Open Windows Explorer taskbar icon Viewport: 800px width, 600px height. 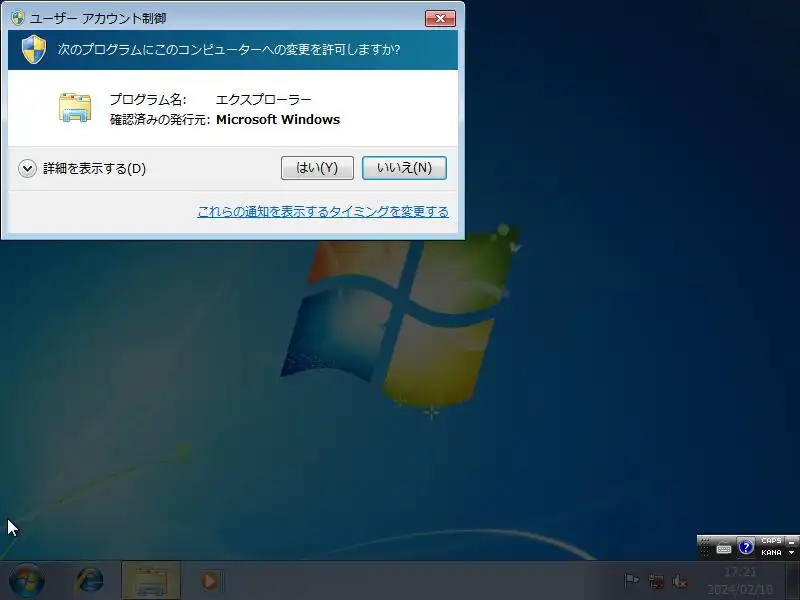(151, 581)
